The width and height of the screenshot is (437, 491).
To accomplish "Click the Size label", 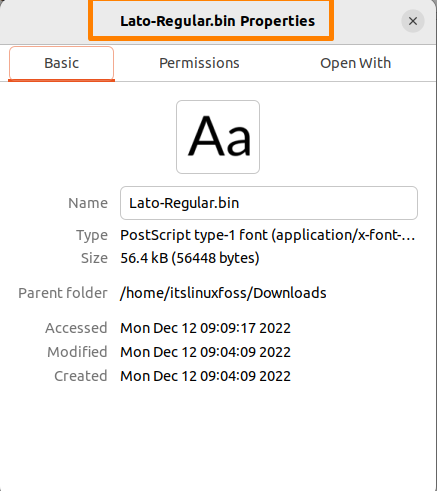I will [x=94, y=258].
